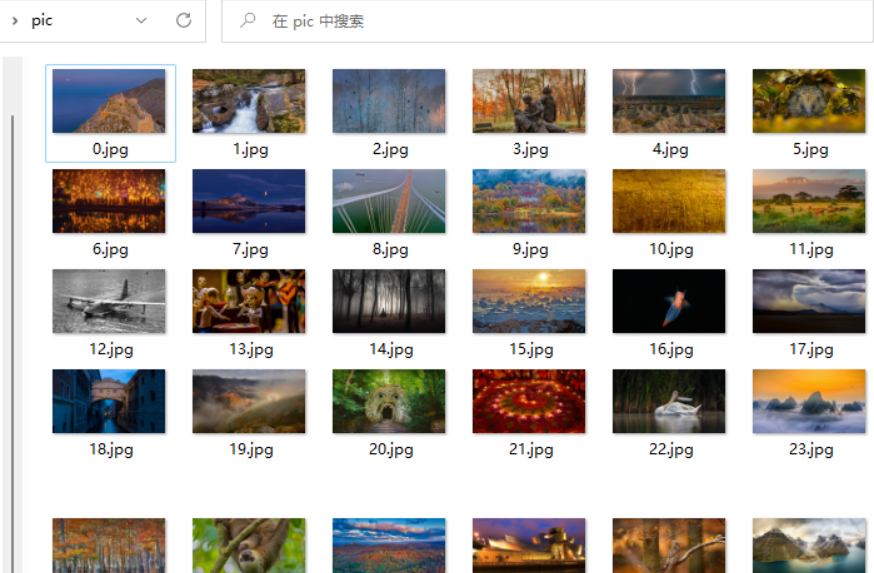The image size is (874, 573).
Task: Click the file name 8.jpg
Action: click(x=390, y=249)
